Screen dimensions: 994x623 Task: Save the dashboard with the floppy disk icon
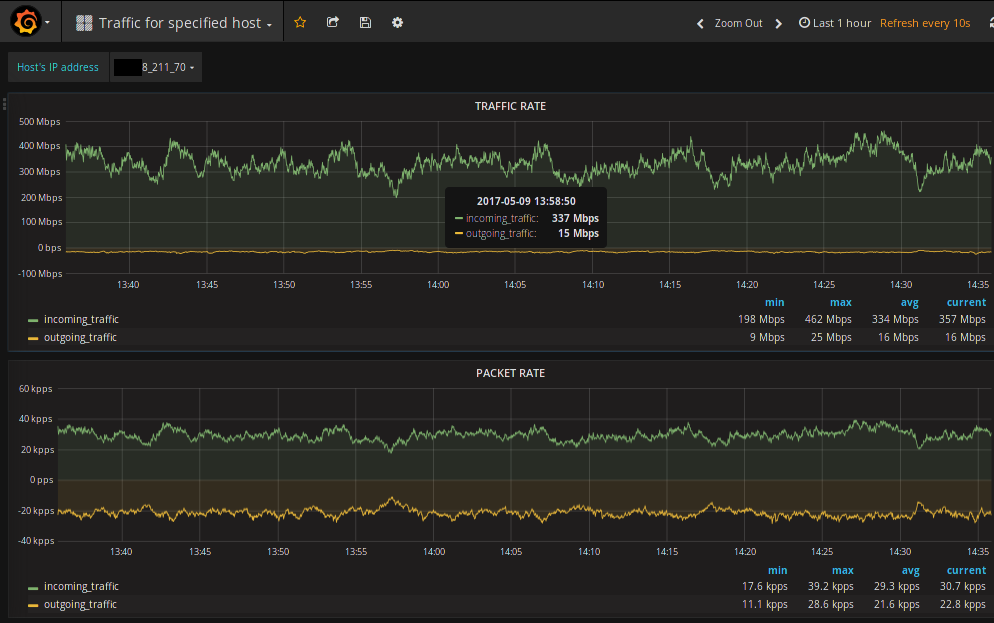pos(365,23)
